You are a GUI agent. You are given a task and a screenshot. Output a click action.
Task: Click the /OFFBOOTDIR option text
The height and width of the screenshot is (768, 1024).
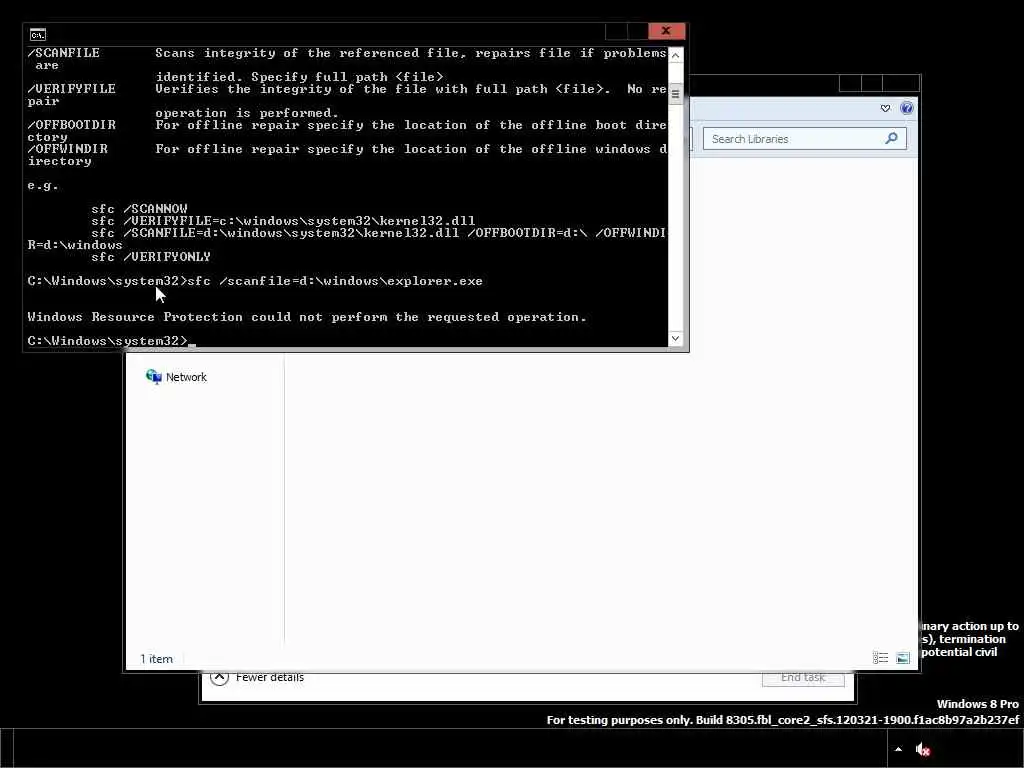click(x=72, y=125)
